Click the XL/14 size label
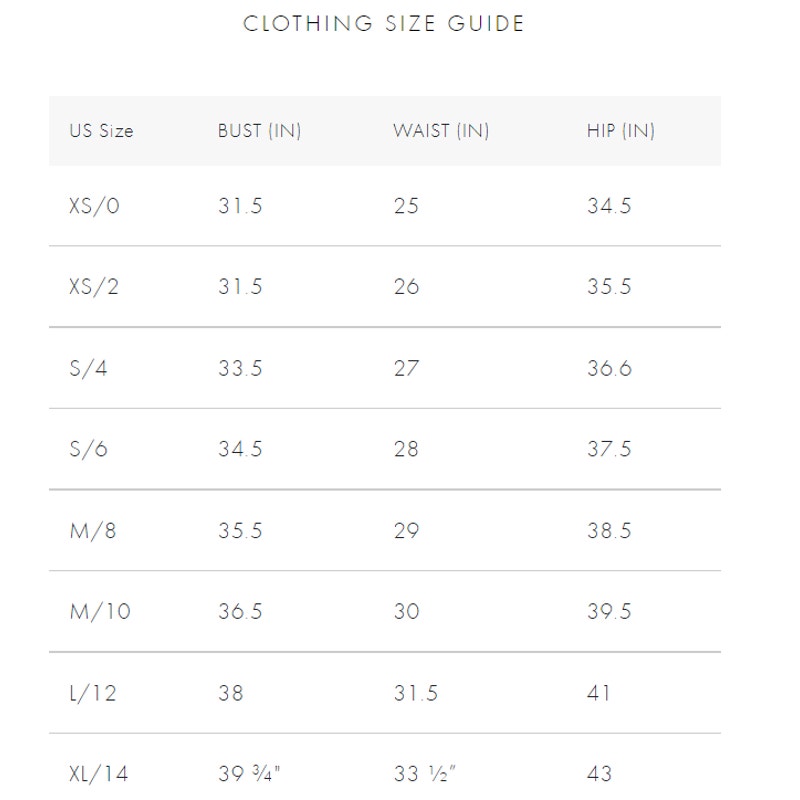800x800 pixels. pyautogui.click(x=98, y=774)
